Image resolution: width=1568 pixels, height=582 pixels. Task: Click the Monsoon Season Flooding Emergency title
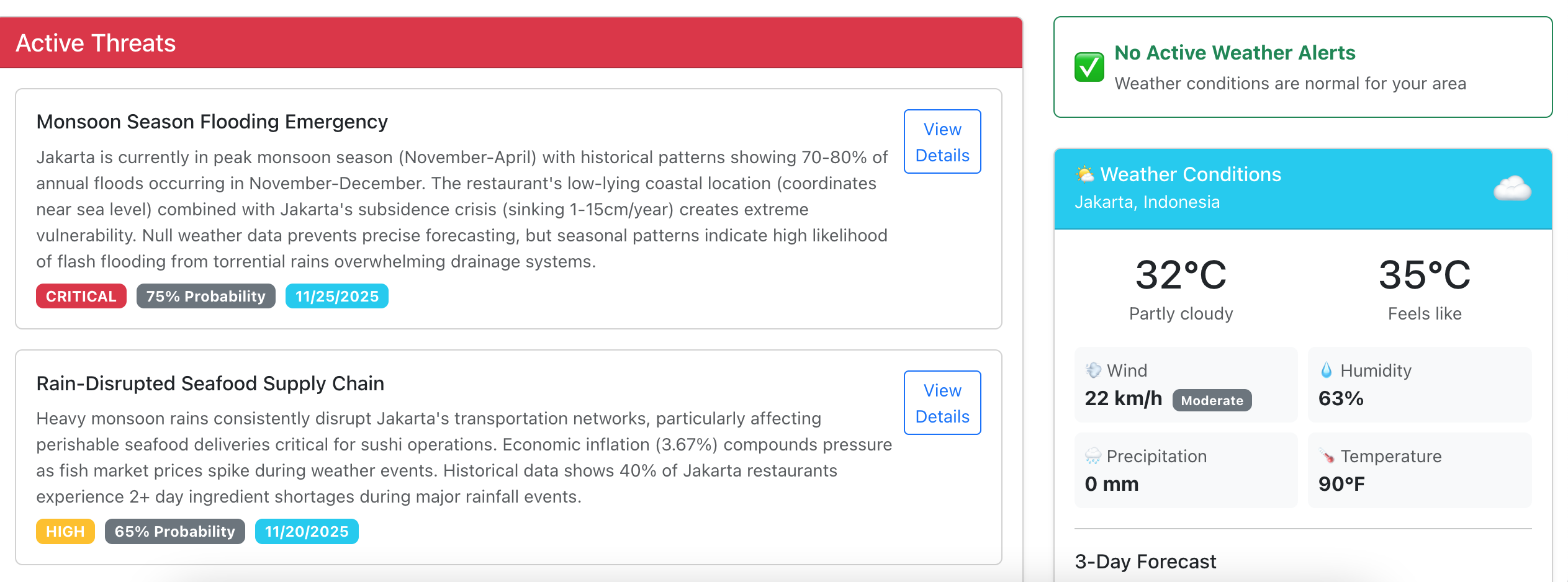click(212, 122)
